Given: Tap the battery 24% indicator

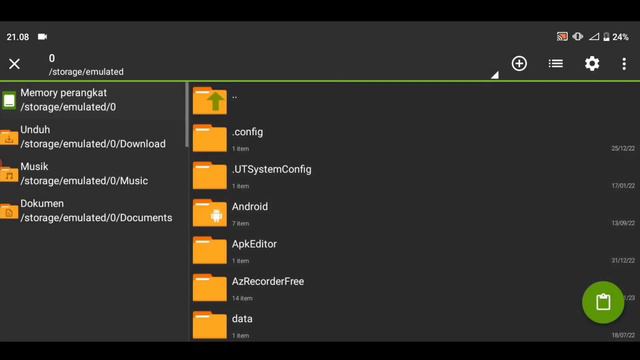Looking at the screenshot, I should (x=616, y=37).
